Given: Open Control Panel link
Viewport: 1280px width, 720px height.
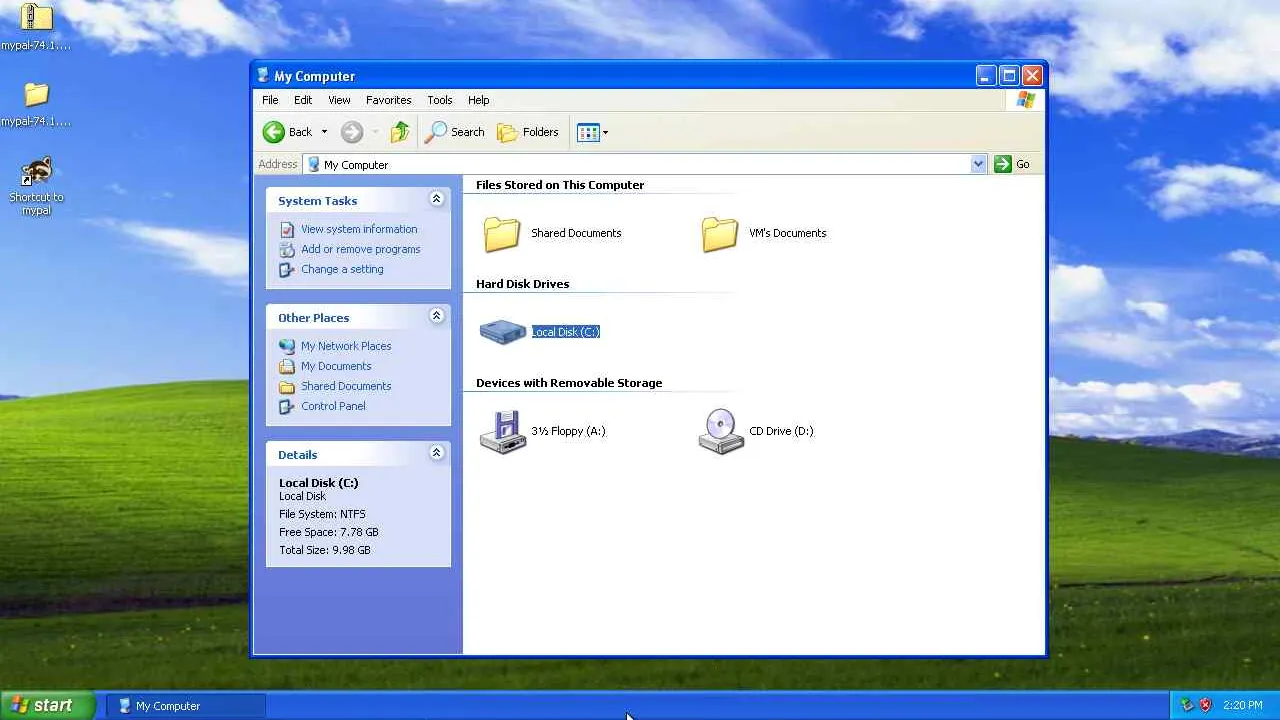Looking at the screenshot, I should (333, 406).
